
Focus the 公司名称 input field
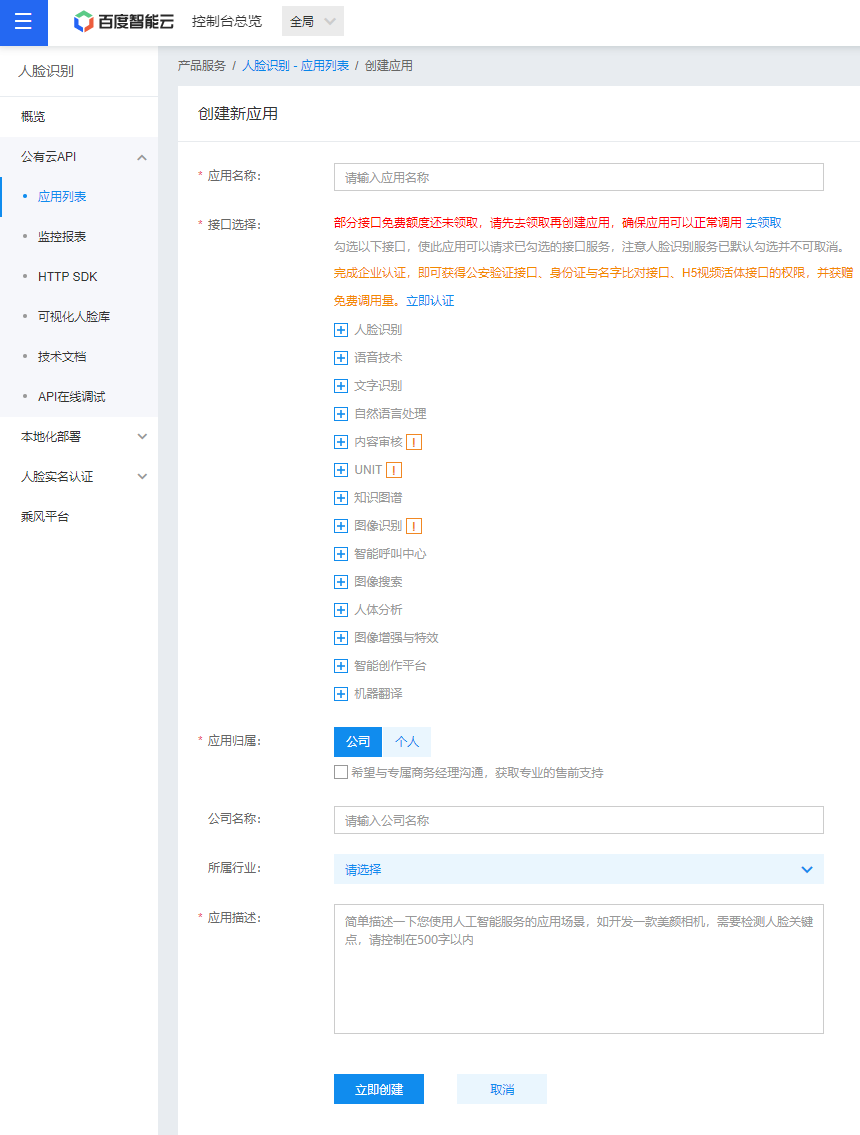point(578,820)
